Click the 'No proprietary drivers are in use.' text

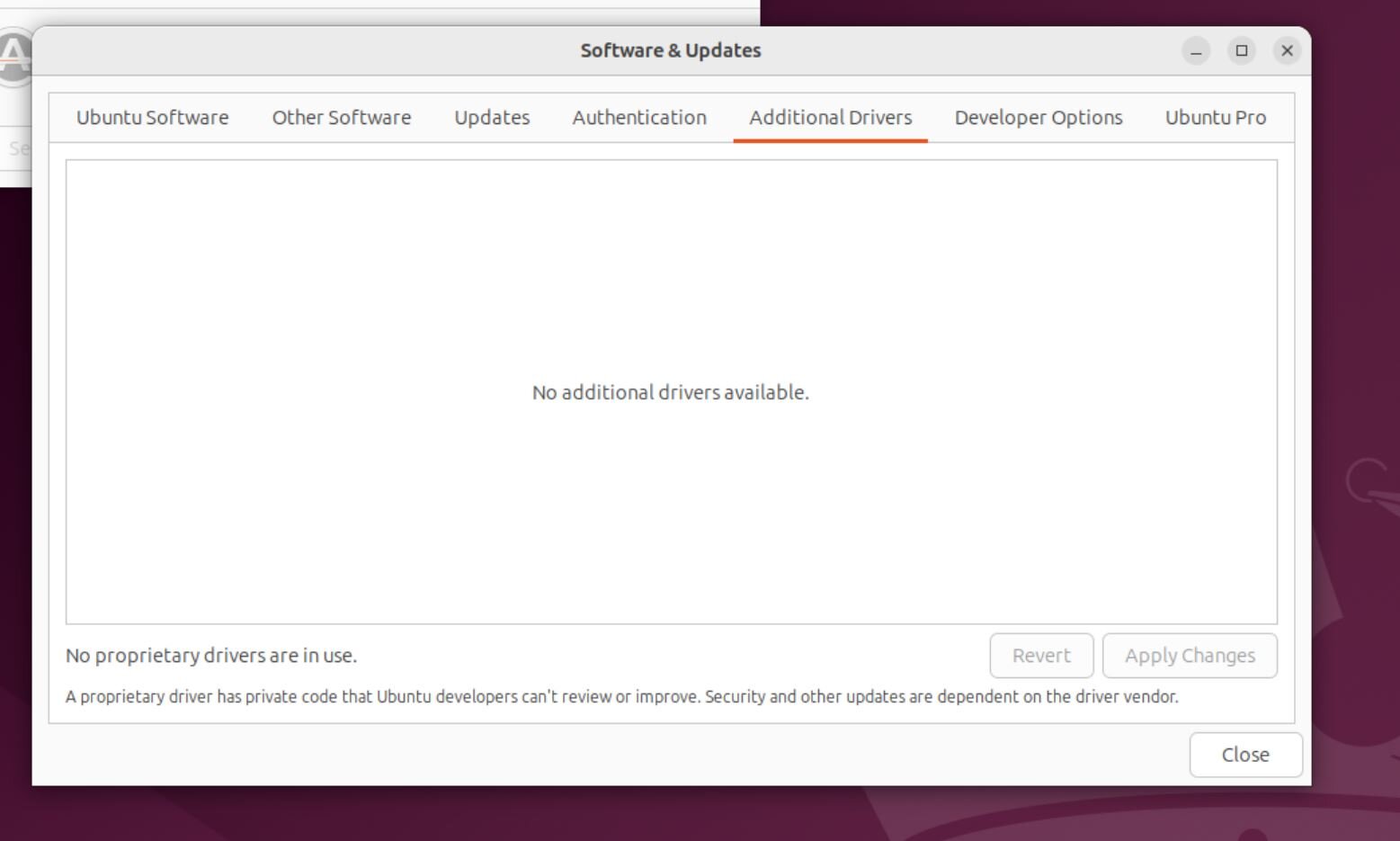pyautogui.click(x=211, y=656)
